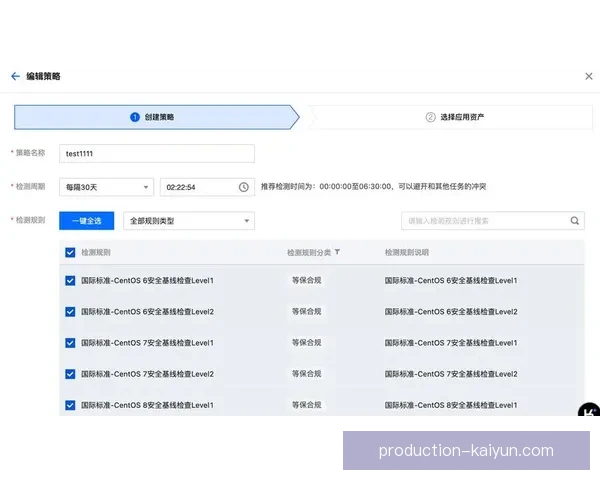The height and width of the screenshot is (480, 600).
Task: Click the round dark floating icon at right
Action: pyautogui.click(x=589, y=409)
